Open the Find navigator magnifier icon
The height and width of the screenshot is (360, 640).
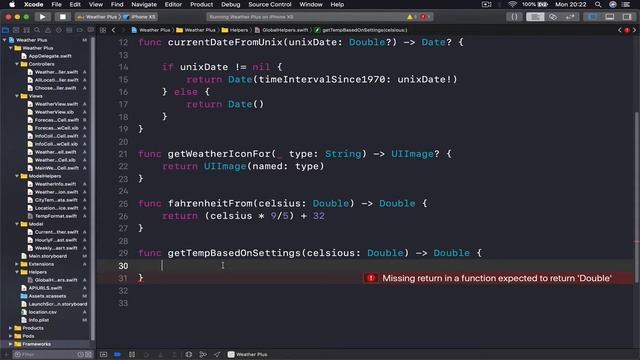click(x=37, y=30)
